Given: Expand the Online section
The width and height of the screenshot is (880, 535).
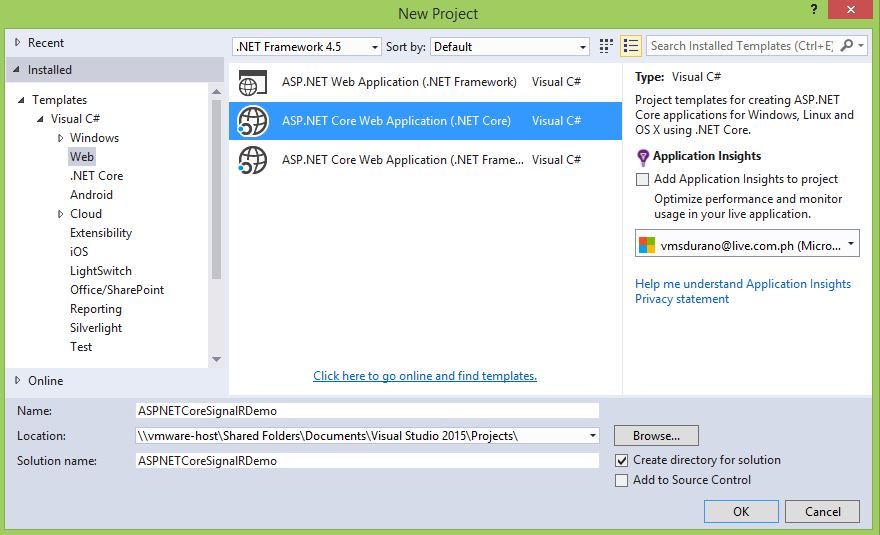Looking at the screenshot, I should 17,380.
